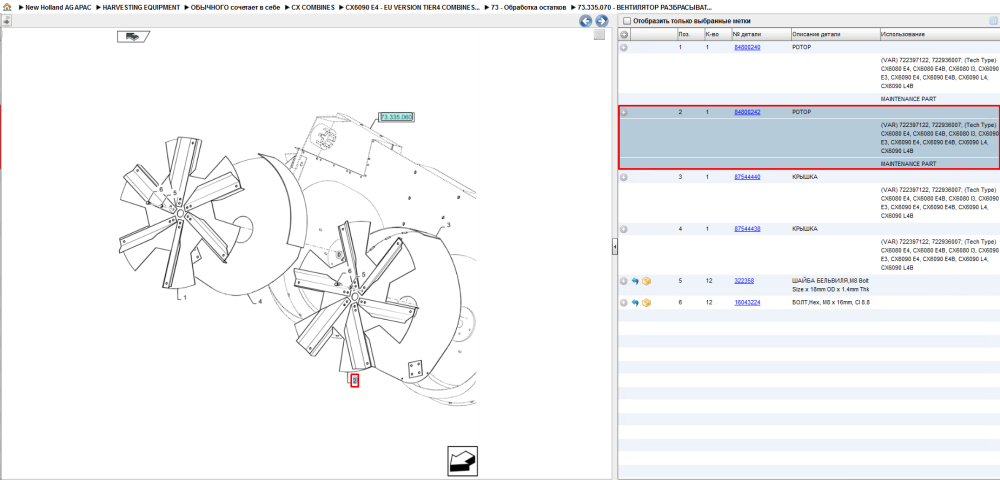Click the small square button above diagram corner
The height and width of the screenshot is (480, 1000).
[x=599, y=35]
